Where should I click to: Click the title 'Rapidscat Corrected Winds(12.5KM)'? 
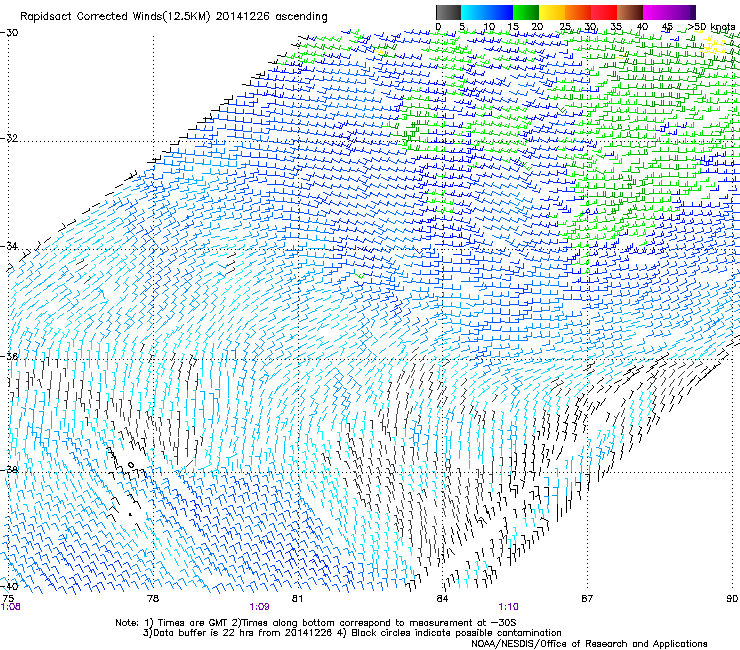(116, 17)
